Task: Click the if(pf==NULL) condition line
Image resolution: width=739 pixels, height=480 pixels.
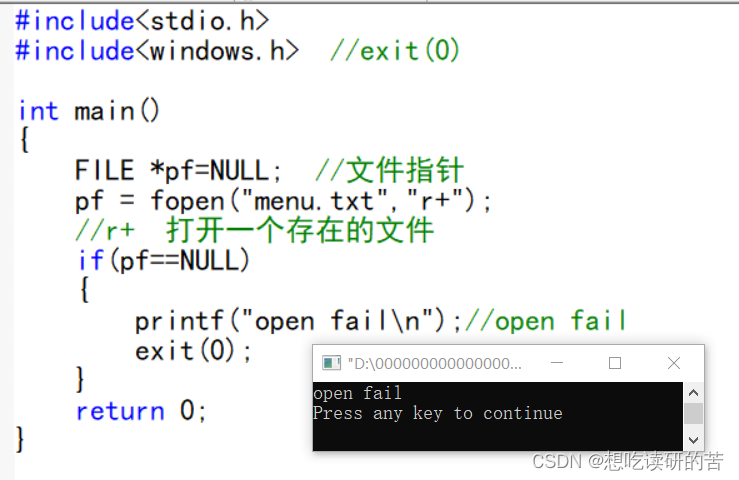Action: 164,260
